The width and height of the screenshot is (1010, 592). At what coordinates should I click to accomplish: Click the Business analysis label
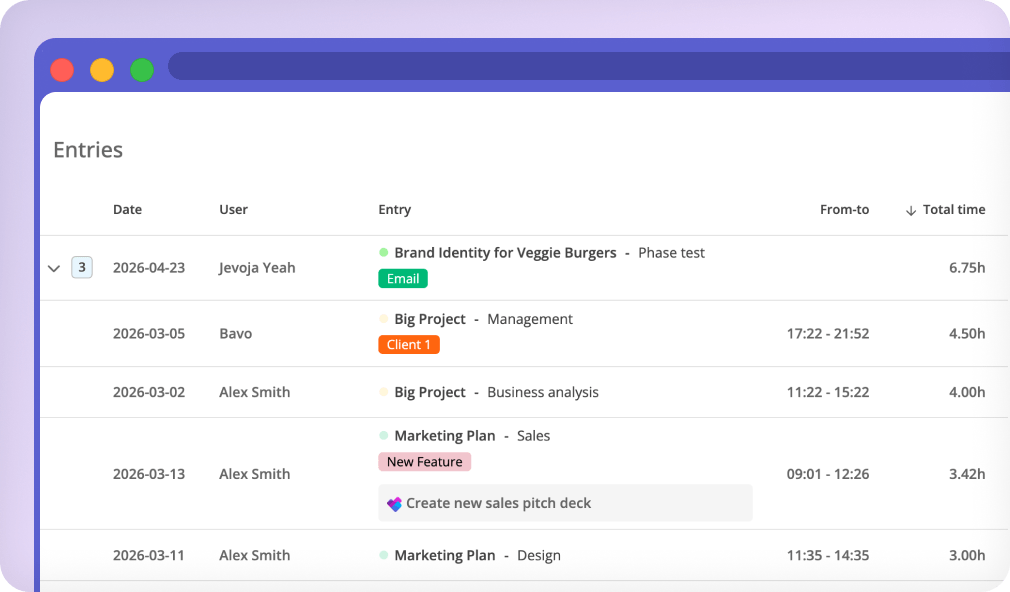click(543, 392)
